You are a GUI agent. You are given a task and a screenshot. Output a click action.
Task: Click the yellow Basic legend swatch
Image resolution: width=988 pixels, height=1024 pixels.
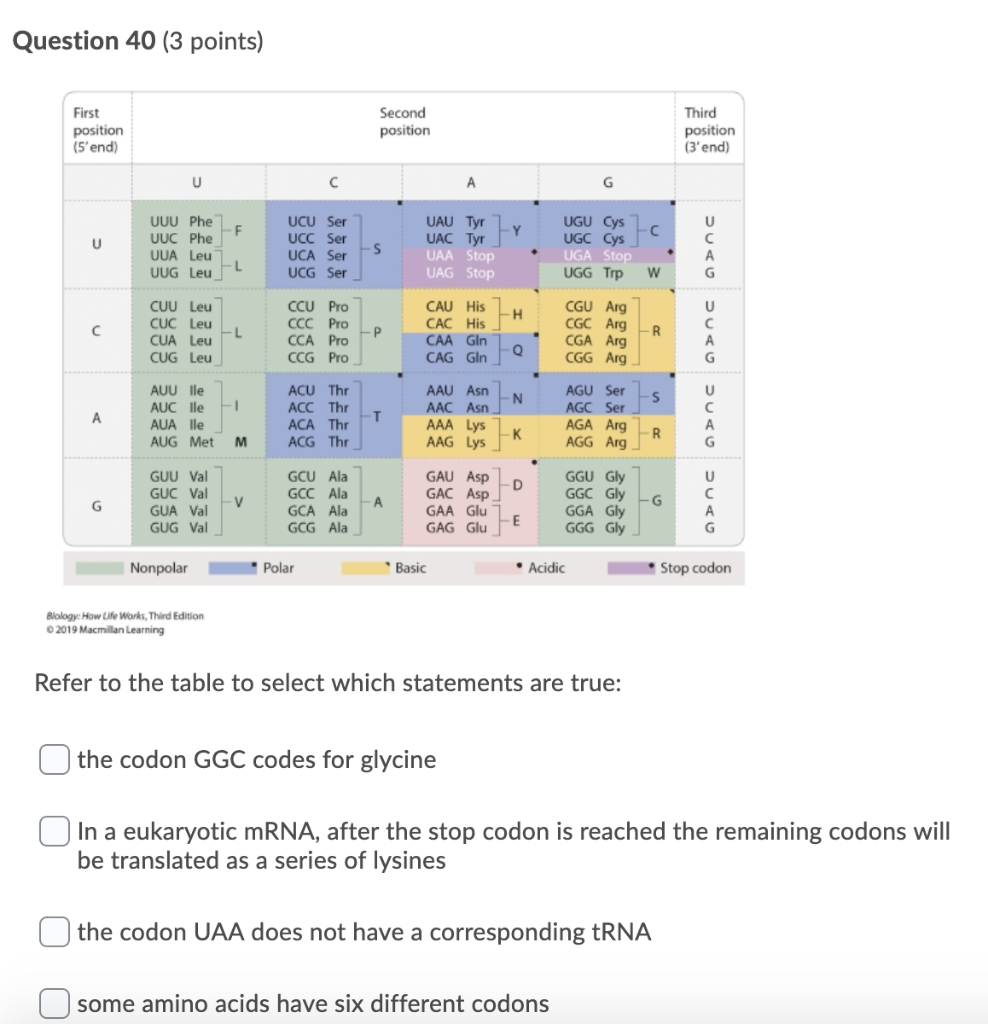click(365, 567)
